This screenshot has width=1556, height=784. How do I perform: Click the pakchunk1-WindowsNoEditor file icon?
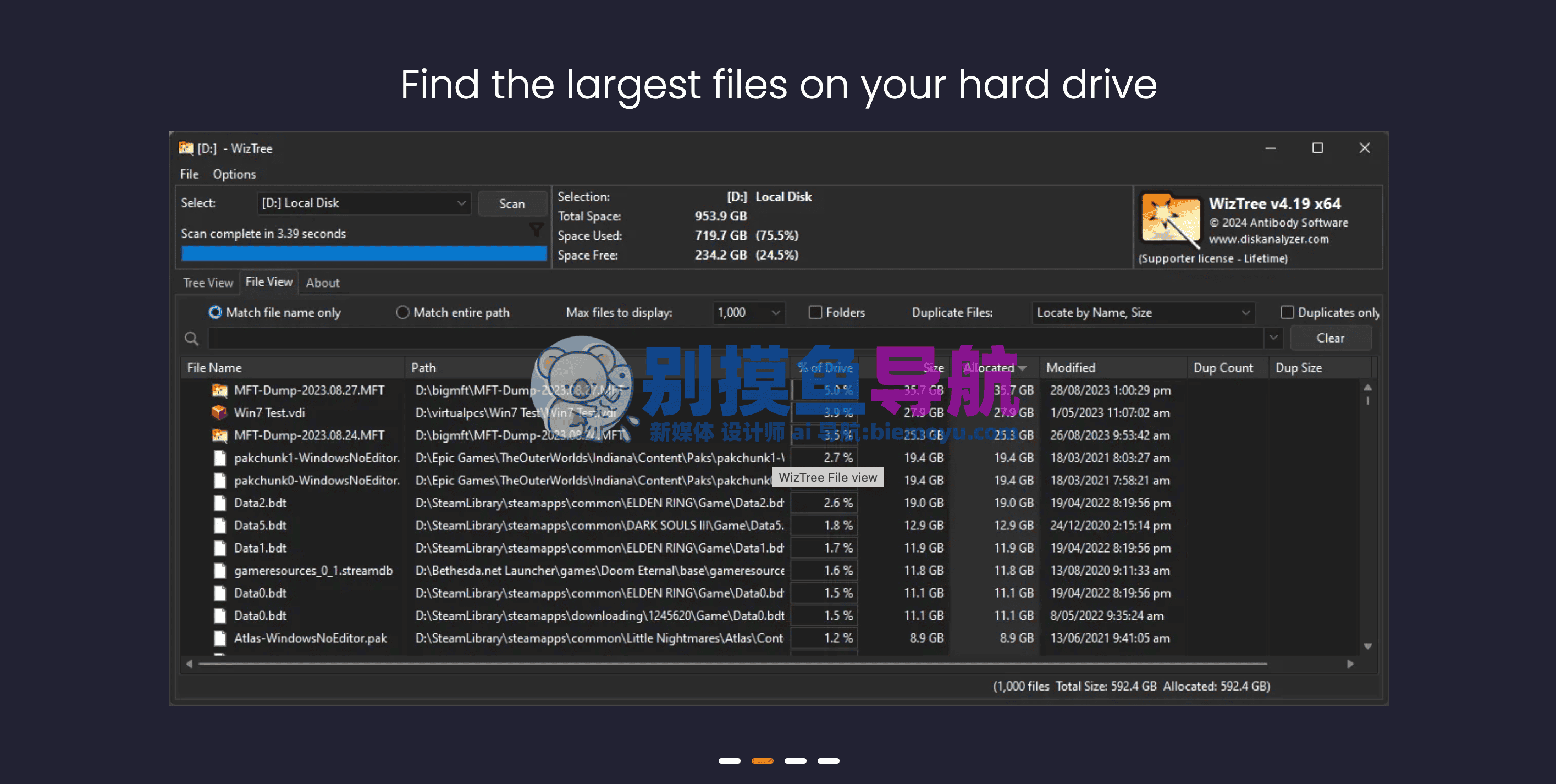click(220, 458)
